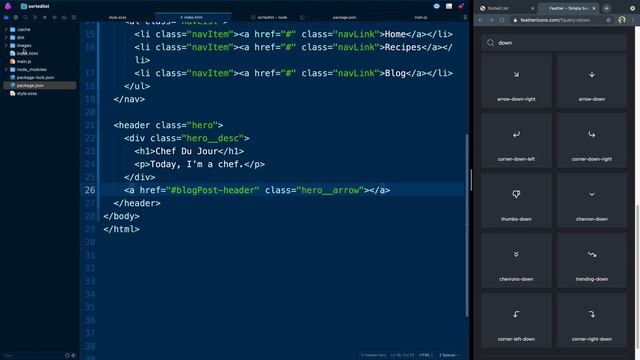Open the 2 Spaces indentation dropdown
The width and height of the screenshot is (640, 360).
click(449, 355)
